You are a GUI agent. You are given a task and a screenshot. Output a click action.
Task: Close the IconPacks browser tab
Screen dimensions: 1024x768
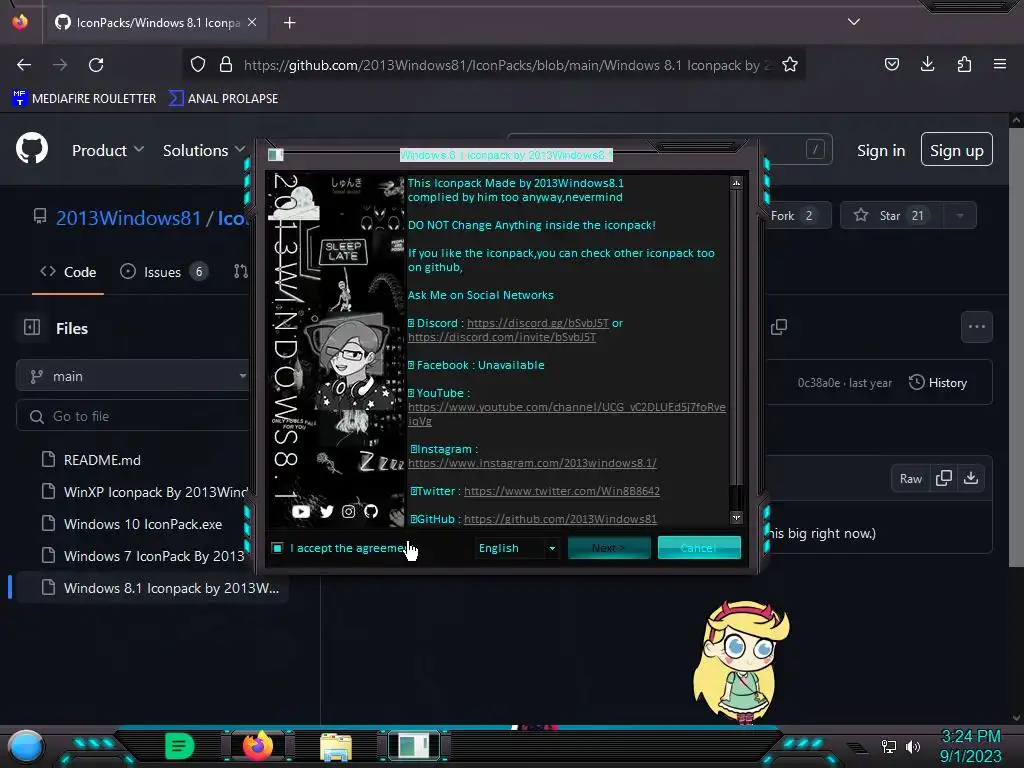pos(252,22)
